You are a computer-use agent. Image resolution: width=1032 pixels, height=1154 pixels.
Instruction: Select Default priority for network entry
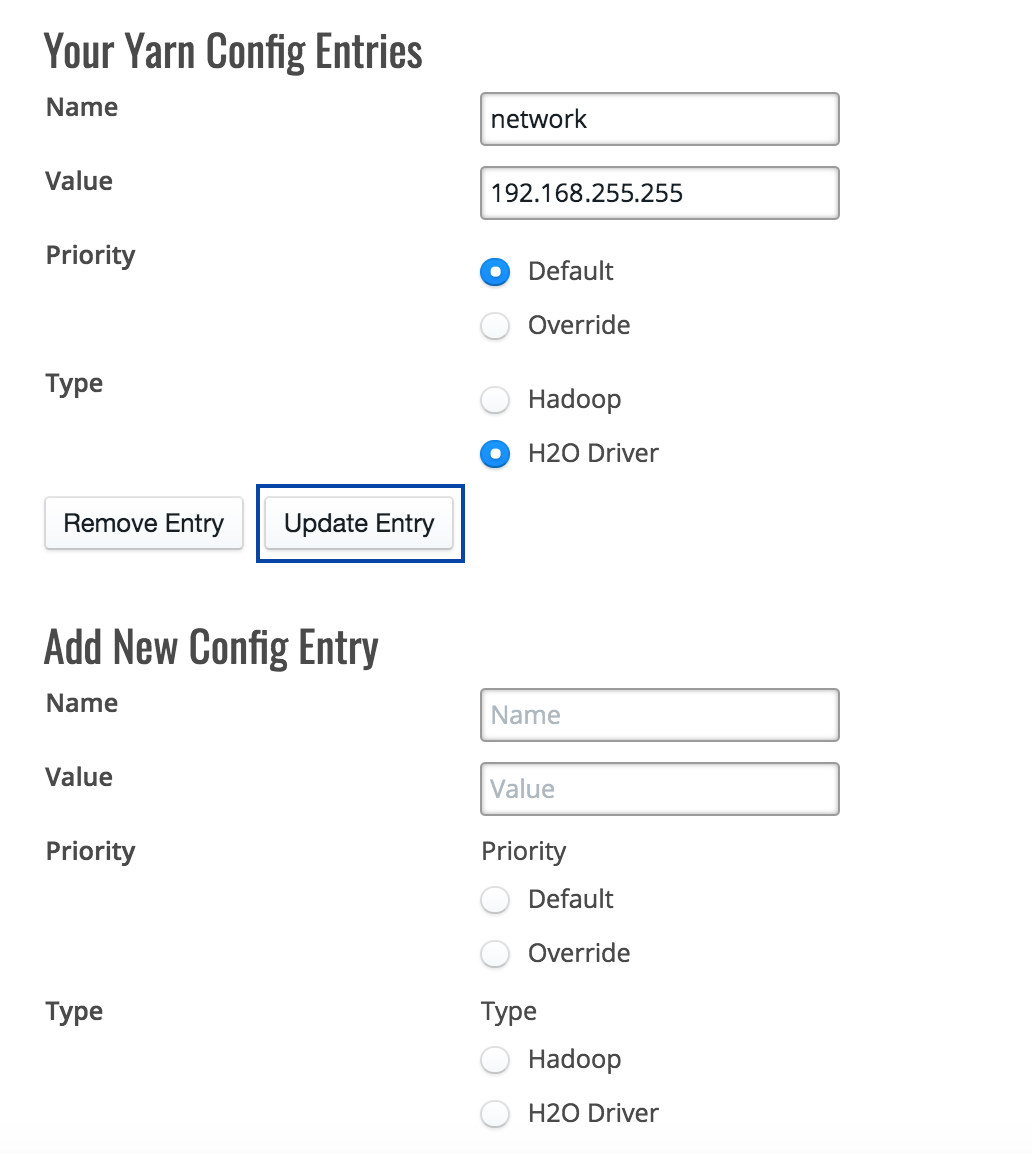coord(495,272)
